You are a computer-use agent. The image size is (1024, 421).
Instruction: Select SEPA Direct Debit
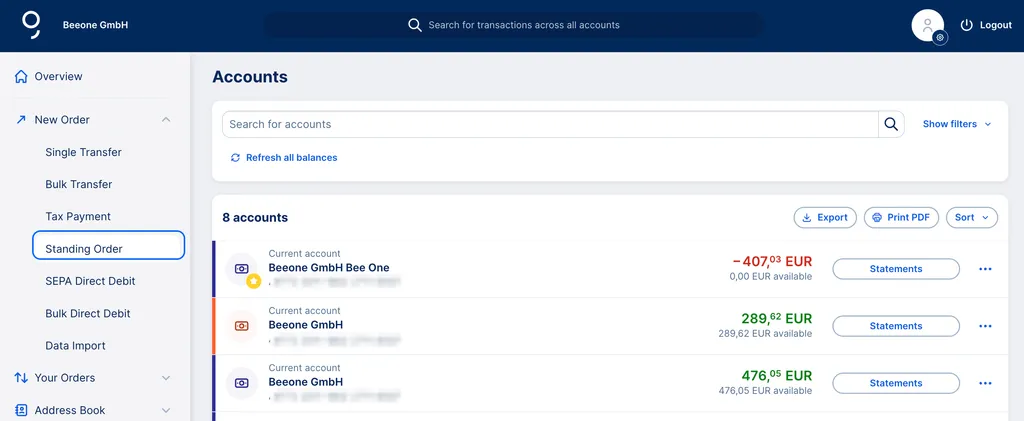click(x=90, y=281)
